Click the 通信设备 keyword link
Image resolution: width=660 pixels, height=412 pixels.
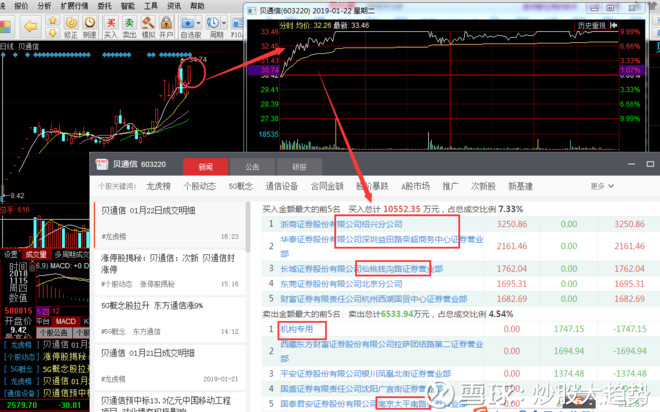(x=282, y=186)
